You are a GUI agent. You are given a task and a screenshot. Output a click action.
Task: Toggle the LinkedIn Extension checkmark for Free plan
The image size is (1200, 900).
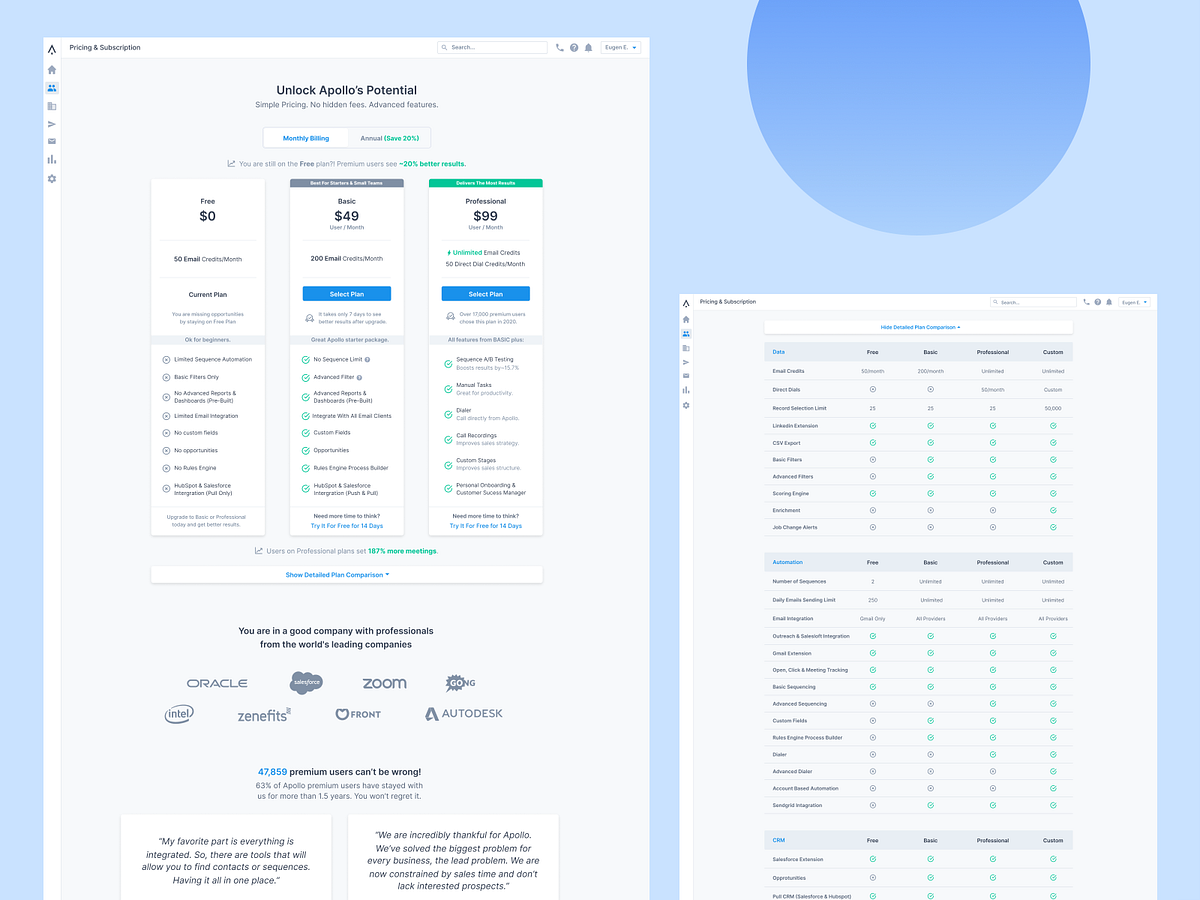(872, 425)
